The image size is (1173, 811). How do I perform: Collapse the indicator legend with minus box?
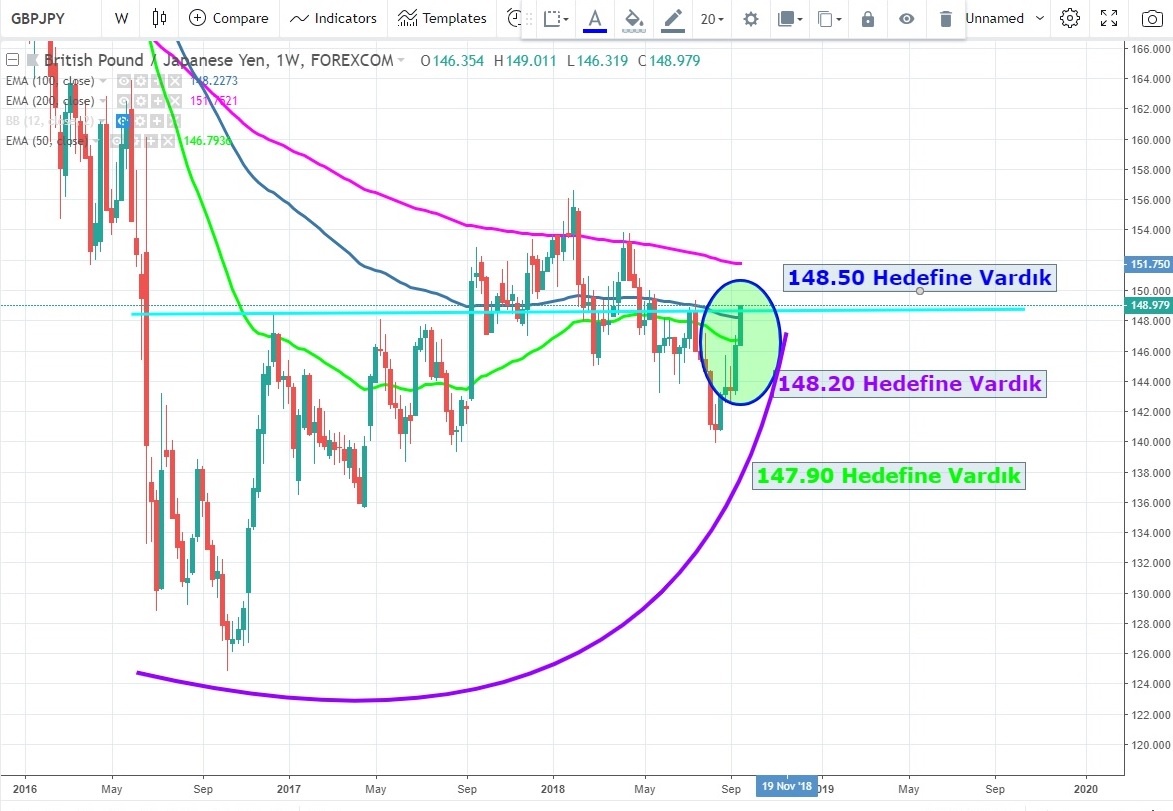coord(11,61)
